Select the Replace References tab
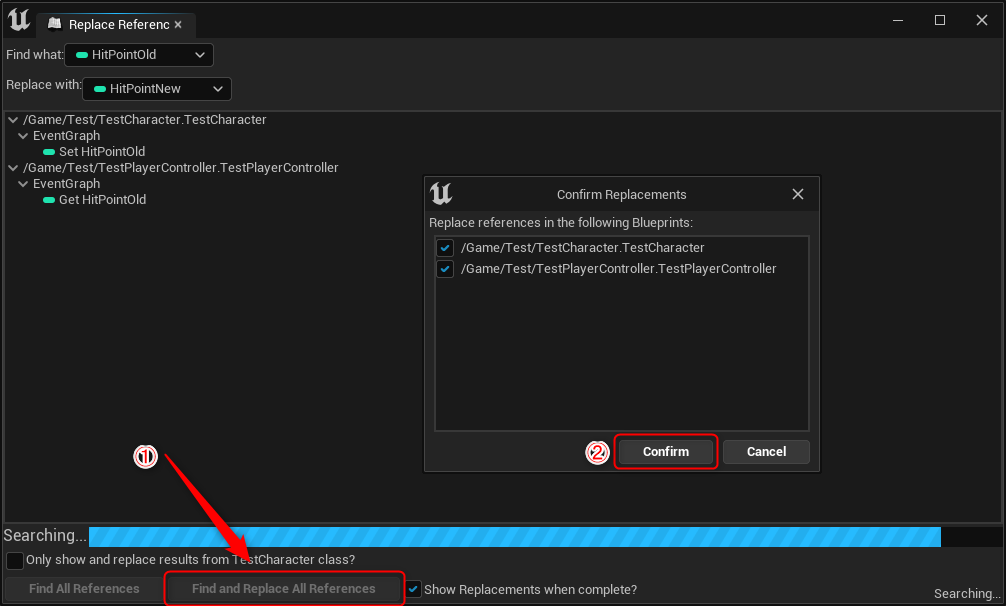The height and width of the screenshot is (606, 1006). [x=115, y=24]
